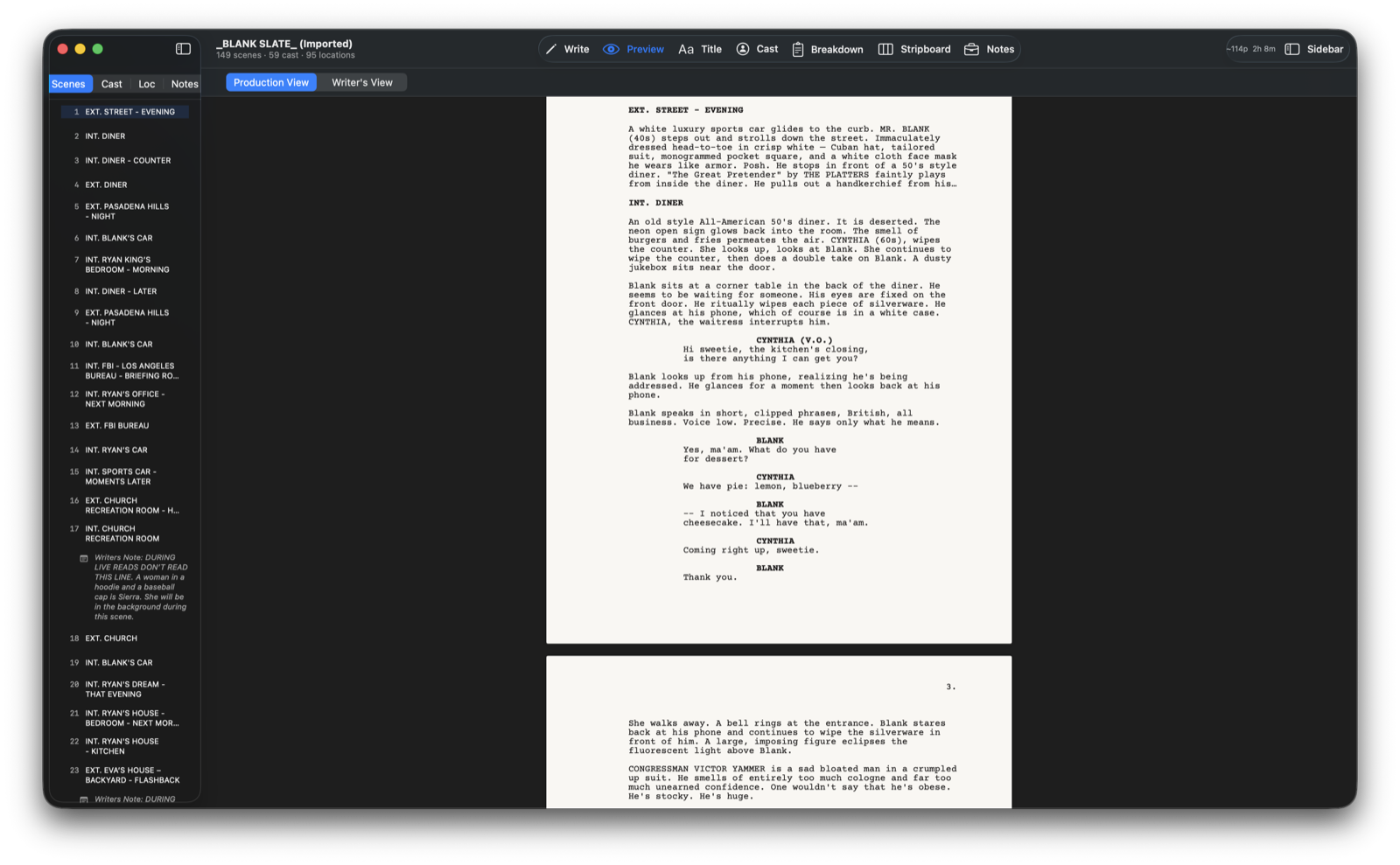Viewport: 1400px width, 865px height.
Task: Select scene 11 INT. FBI - LOS ANGELES BUREAU
Action: [125, 371]
